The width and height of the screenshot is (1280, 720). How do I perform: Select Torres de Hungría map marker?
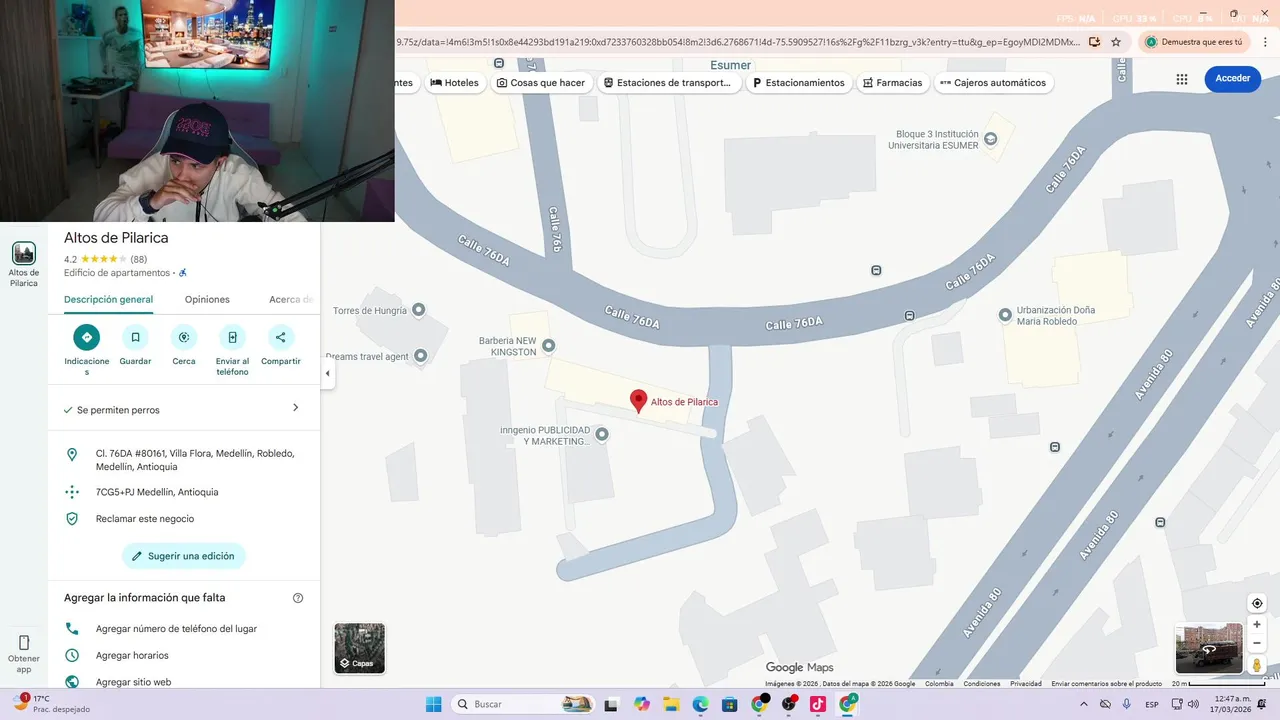coord(419,310)
